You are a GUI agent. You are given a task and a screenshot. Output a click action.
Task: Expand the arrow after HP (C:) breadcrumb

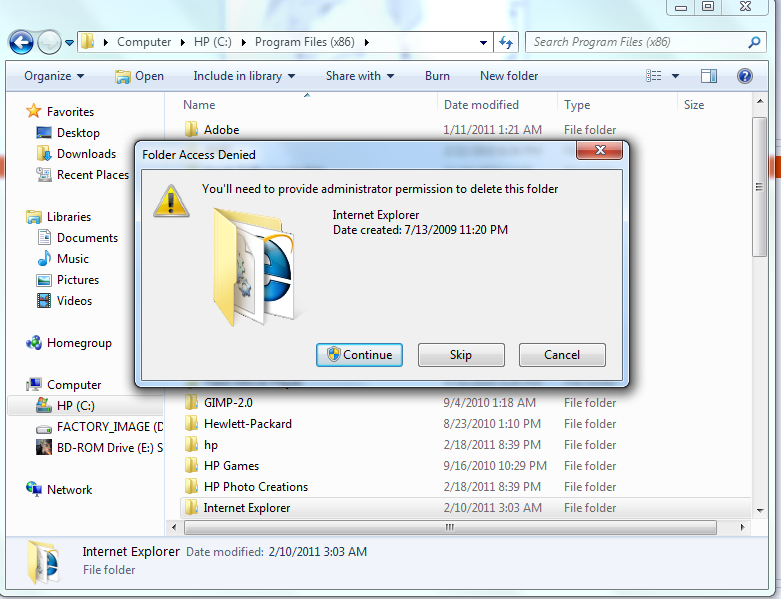[244, 43]
